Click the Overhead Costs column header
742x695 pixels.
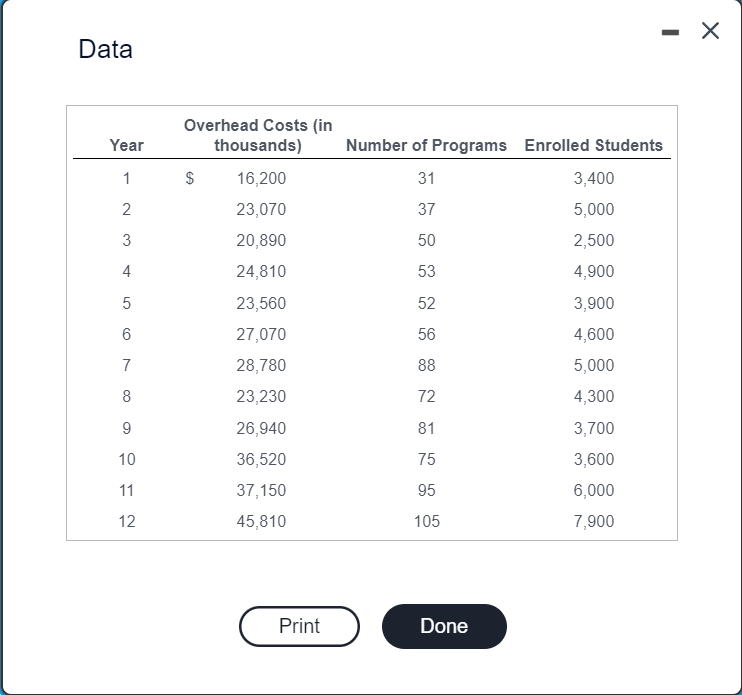258,135
